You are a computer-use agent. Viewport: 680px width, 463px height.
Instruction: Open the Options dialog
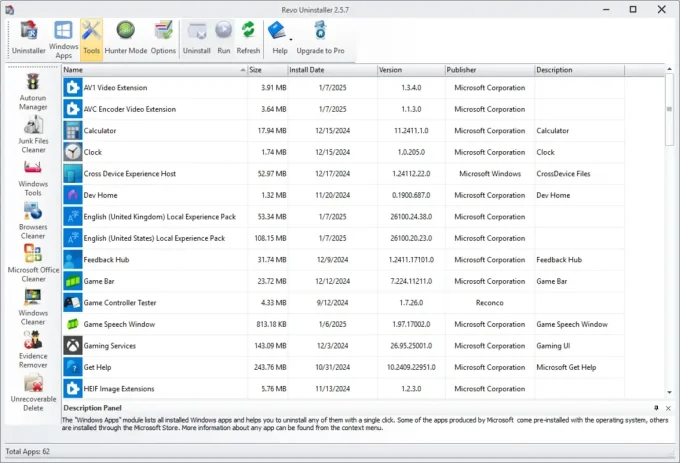pos(163,38)
